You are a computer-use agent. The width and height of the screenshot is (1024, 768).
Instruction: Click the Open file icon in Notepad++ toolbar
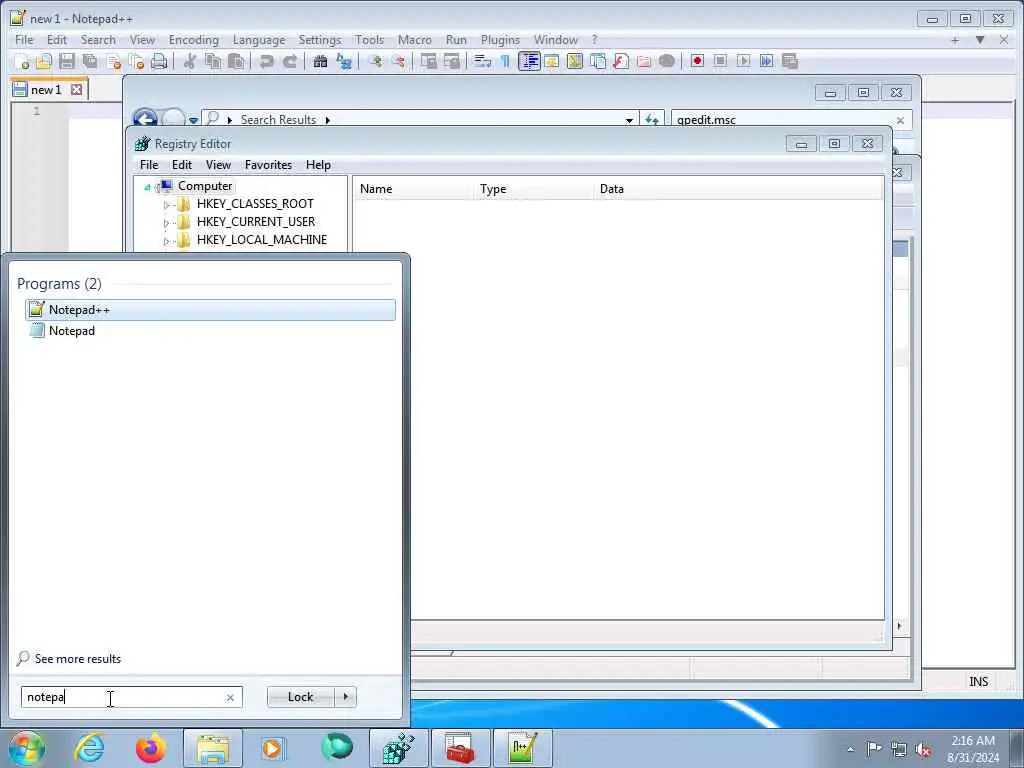tap(44, 61)
